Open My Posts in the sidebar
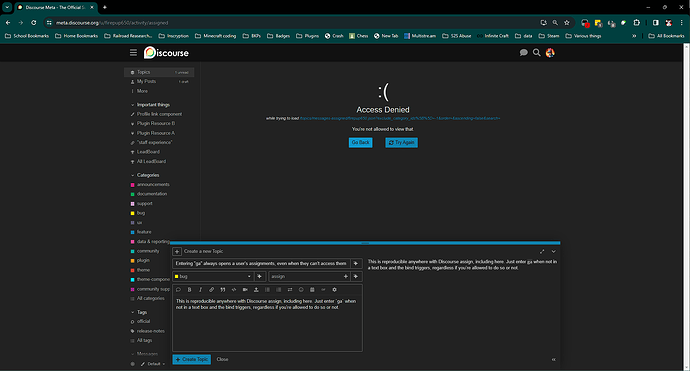This screenshot has width=690, height=371. pos(159,81)
